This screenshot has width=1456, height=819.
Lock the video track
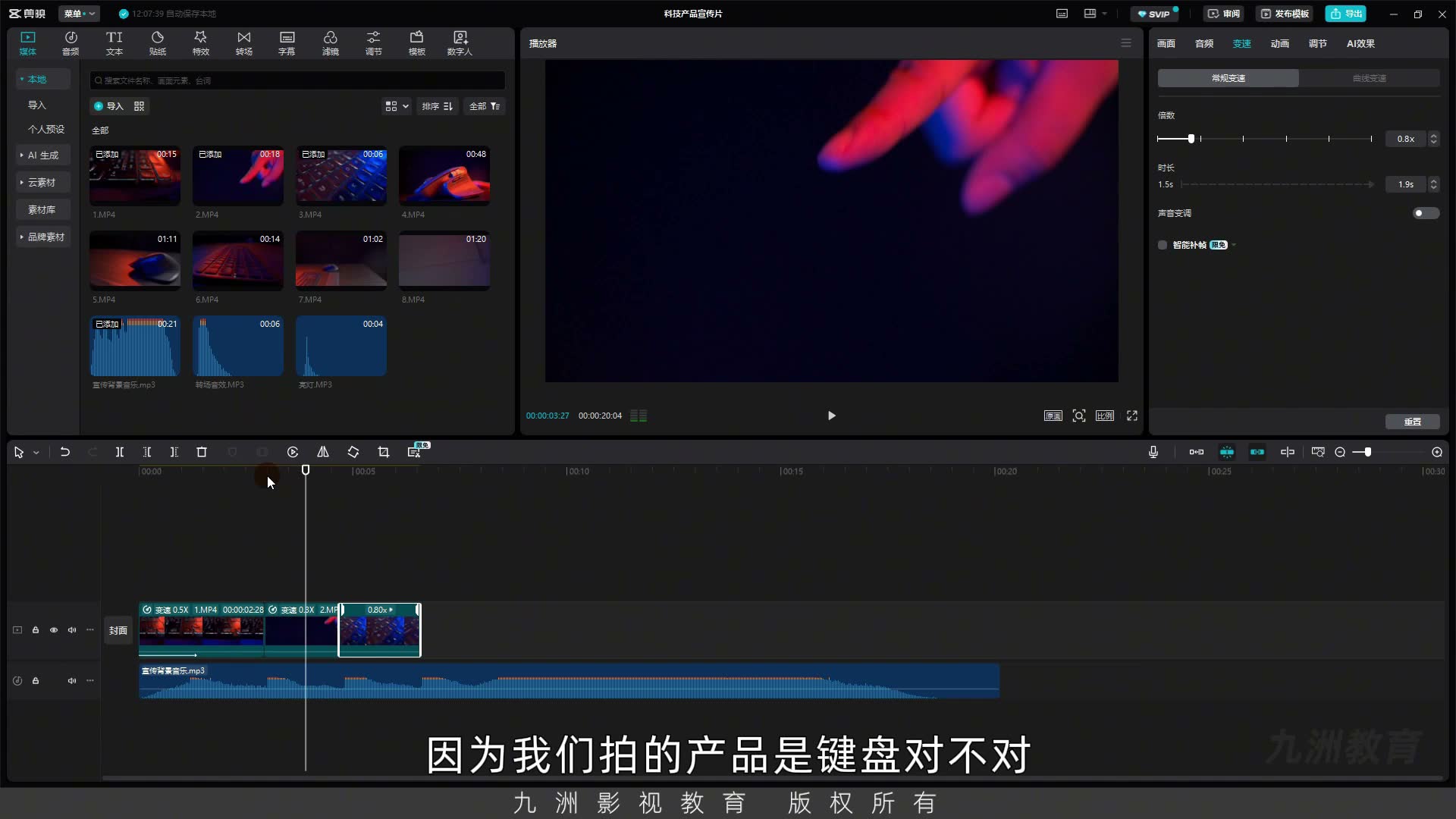[x=36, y=630]
